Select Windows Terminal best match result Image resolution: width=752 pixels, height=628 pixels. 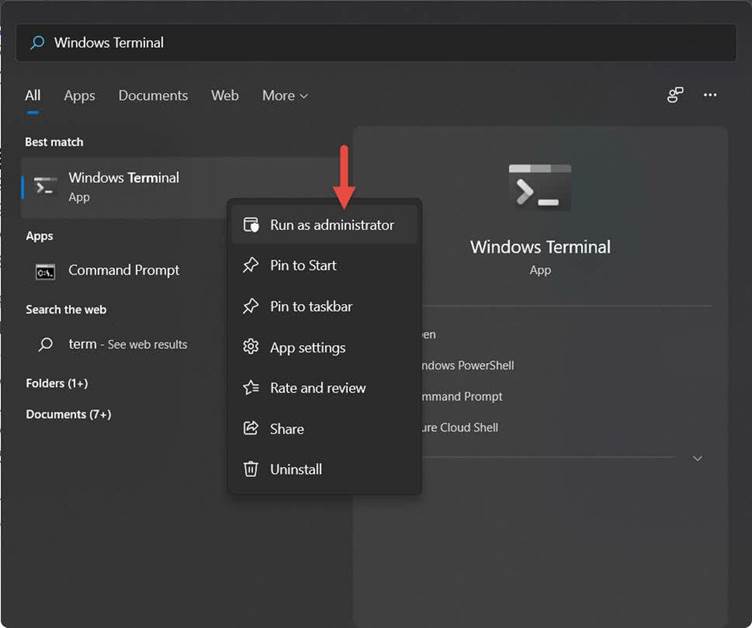click(x=125, y=187)
